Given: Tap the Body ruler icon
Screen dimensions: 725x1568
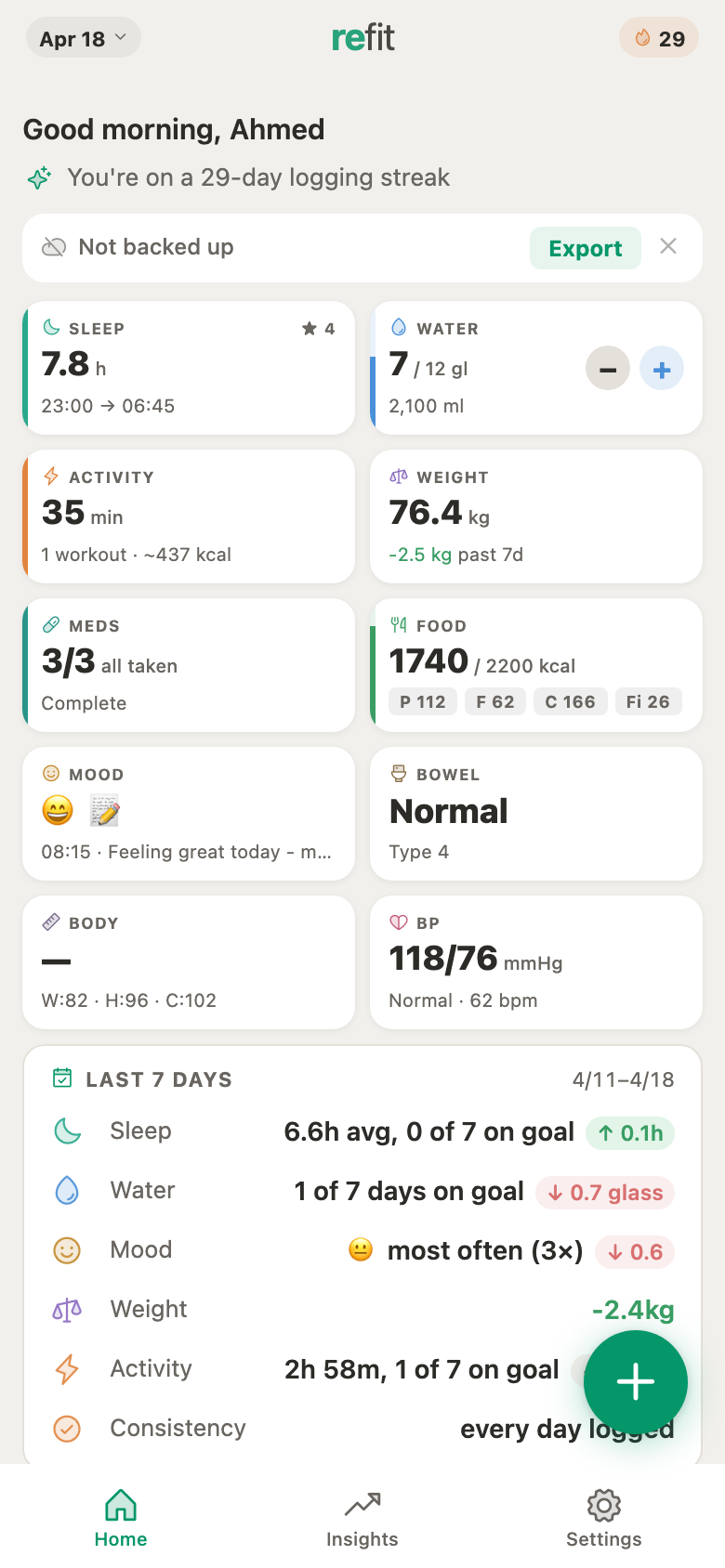Looking at the screenshot, I should pyautogui.click(x=52, y=922).
